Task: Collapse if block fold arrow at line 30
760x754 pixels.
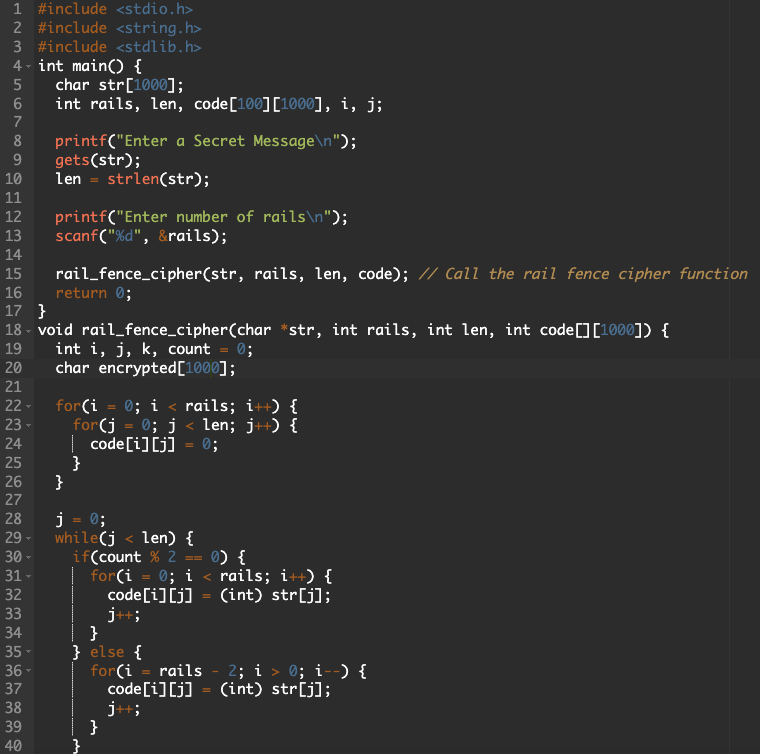Action: (x=28, y=557)
